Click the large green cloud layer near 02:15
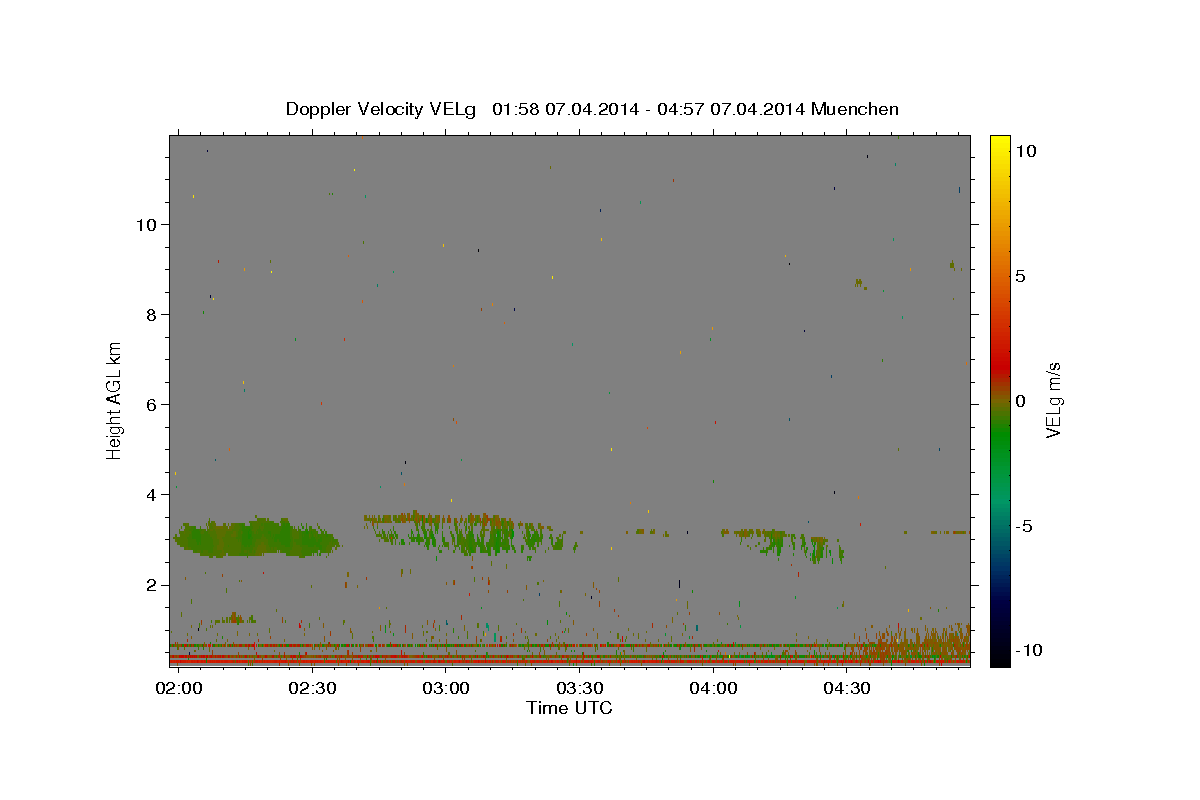 (257, 538)
